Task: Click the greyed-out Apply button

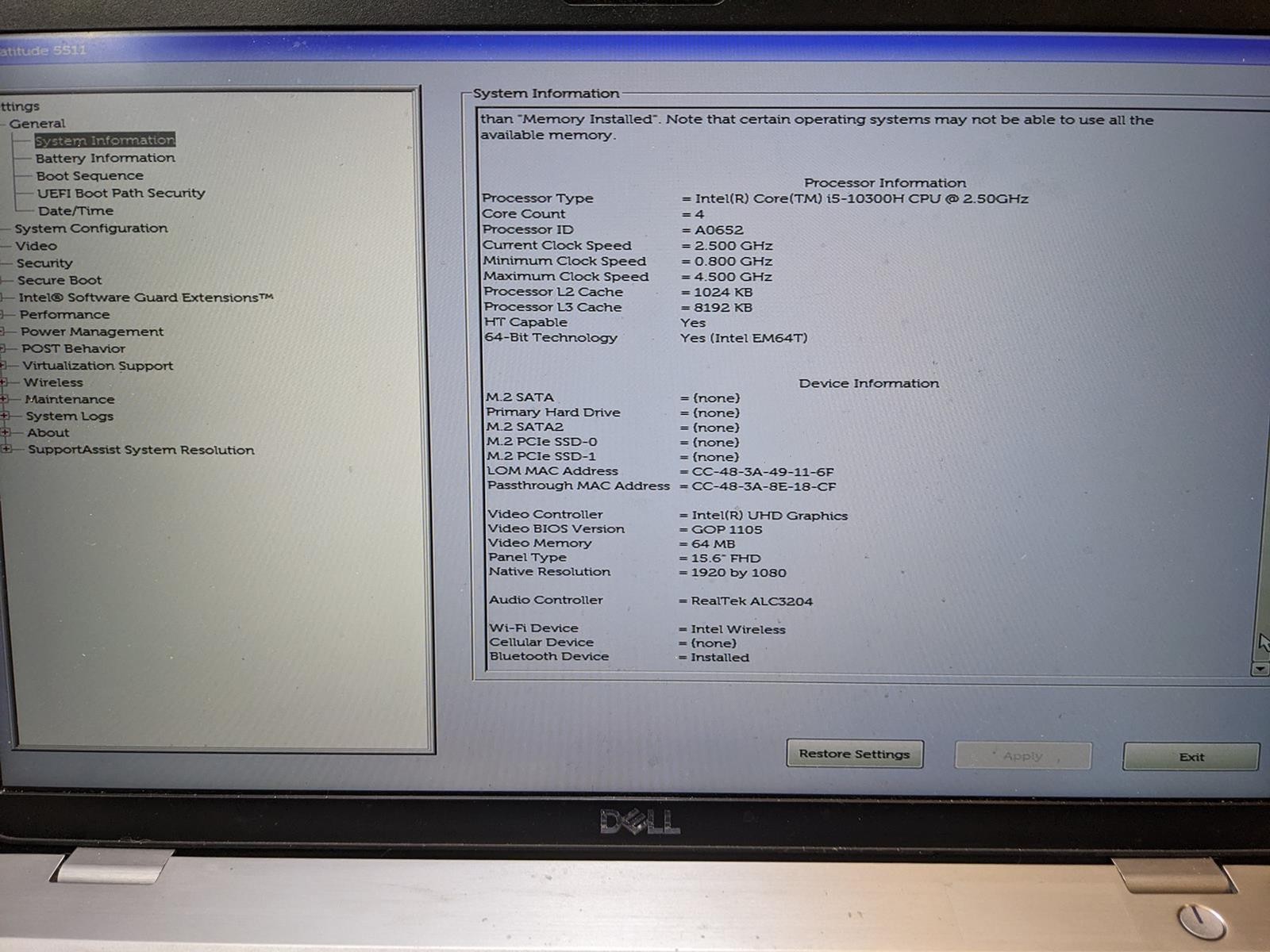Action: point(1022,756)
